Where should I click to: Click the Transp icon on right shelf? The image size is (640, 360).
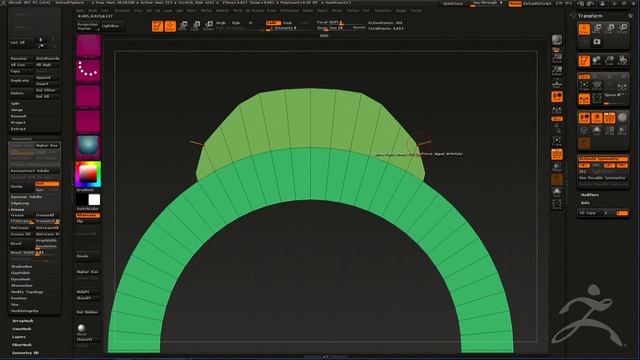pyautogui.click(x=557, y=167)
